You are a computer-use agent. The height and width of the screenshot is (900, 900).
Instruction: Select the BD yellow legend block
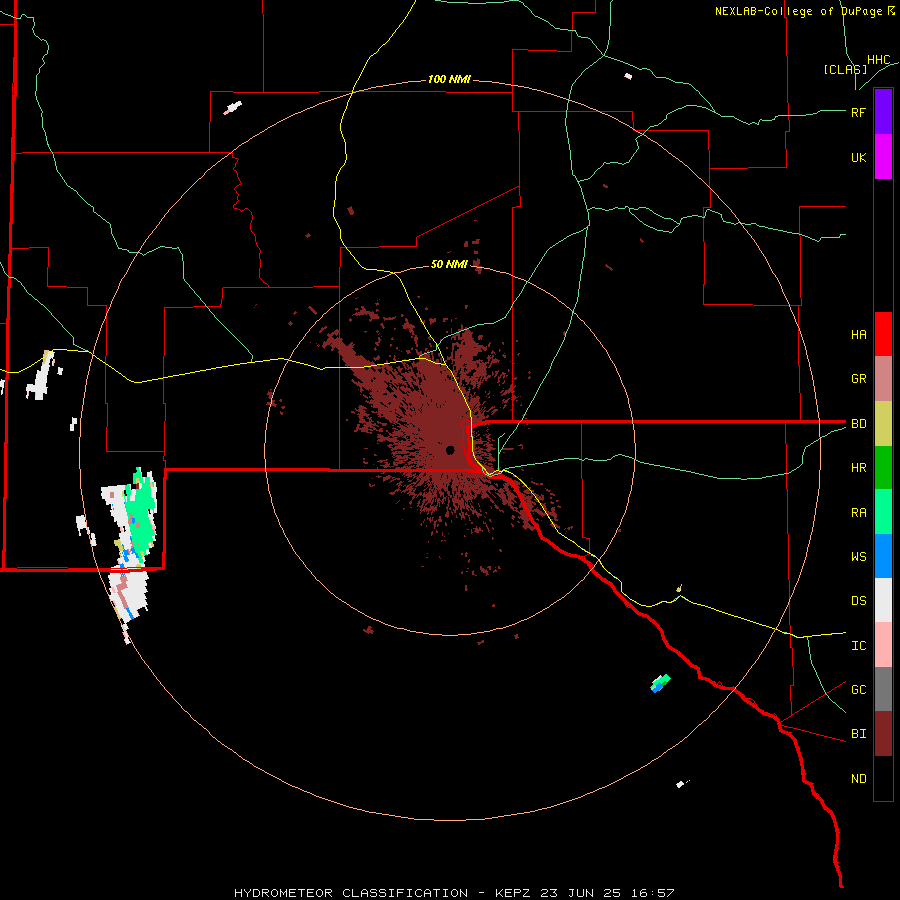tap(883, 424)
